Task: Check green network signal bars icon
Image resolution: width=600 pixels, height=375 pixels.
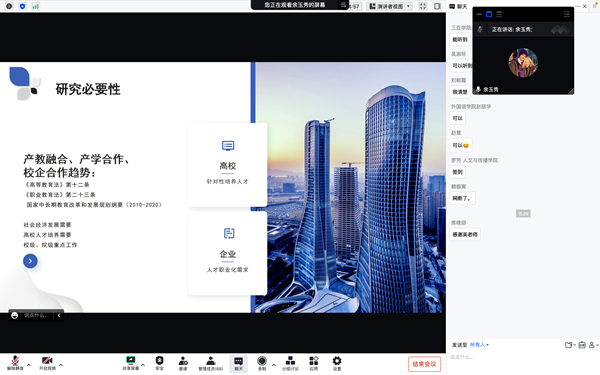Action: [36, 6]
